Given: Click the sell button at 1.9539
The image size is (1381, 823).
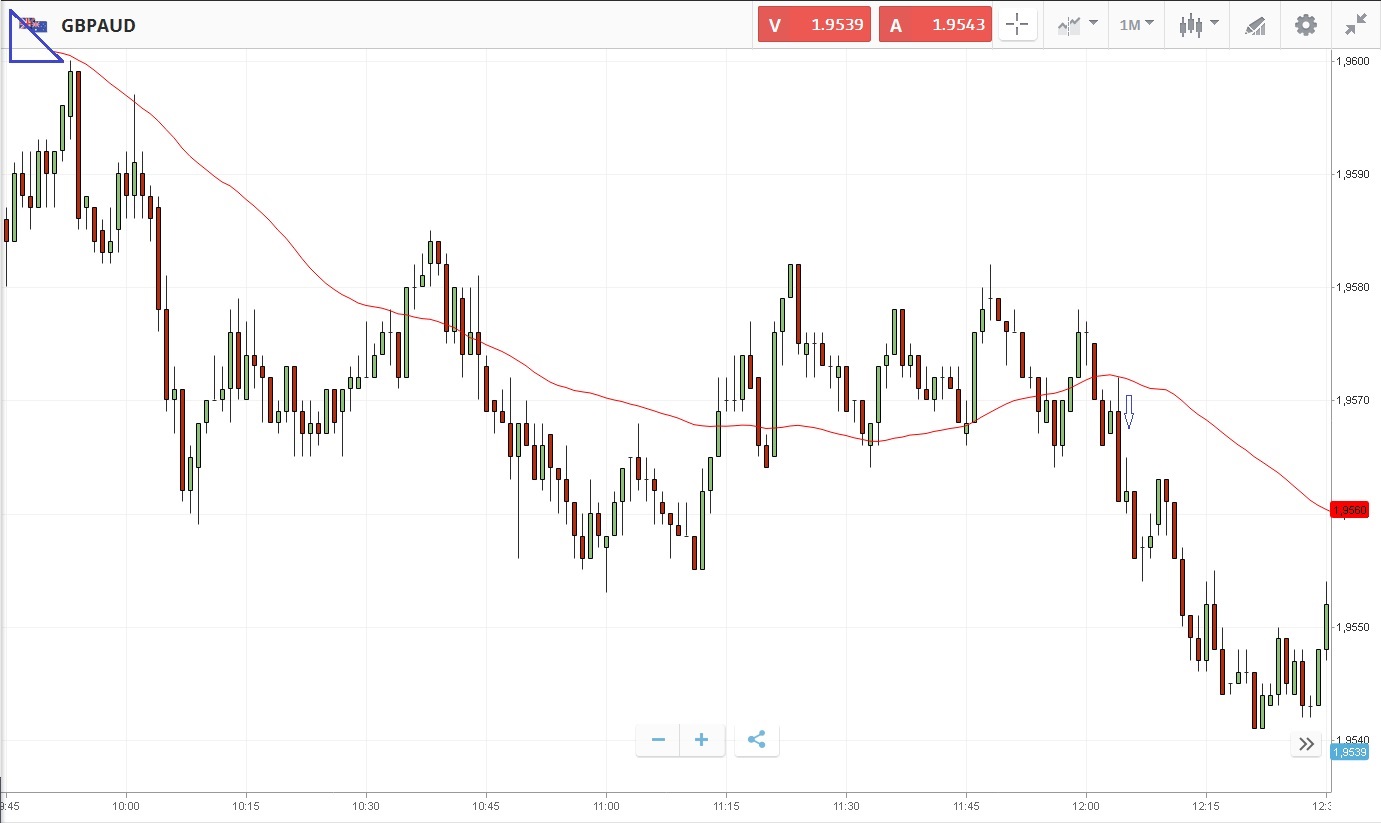Looking at the screenshot, I should click(814, 25).
